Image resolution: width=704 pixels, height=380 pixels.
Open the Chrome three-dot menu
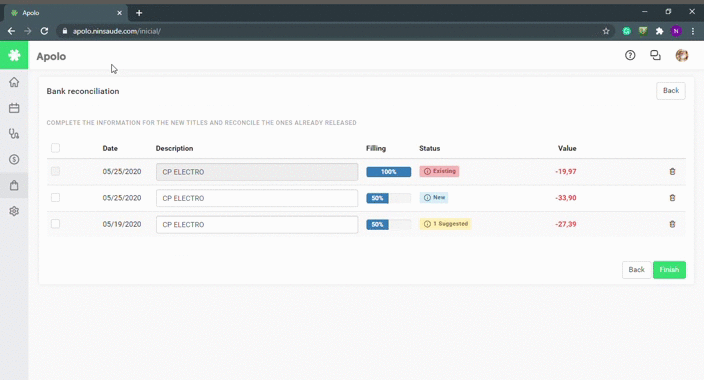point(693,31)
